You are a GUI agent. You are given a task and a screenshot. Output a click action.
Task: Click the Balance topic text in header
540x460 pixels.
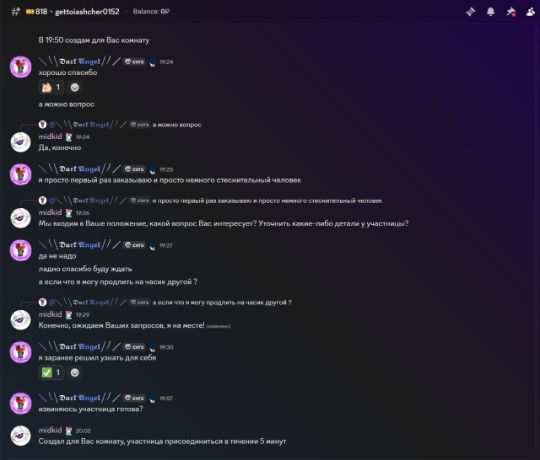pos(151,11)
